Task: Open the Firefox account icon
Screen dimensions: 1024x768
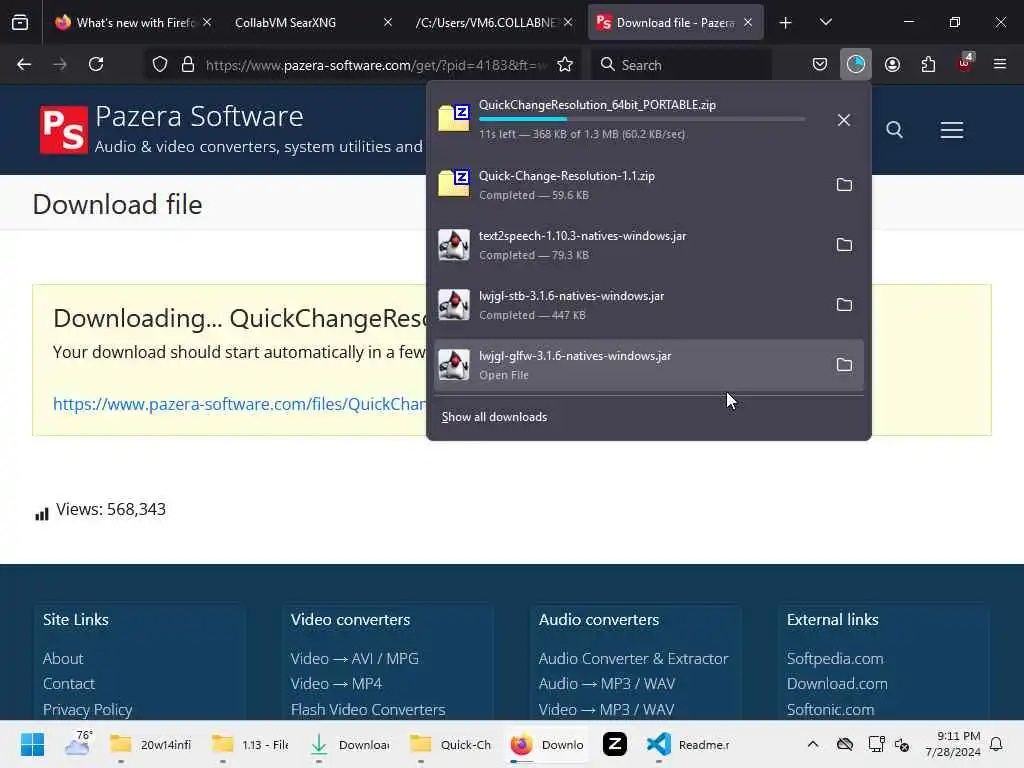Action: click(892, 65)
